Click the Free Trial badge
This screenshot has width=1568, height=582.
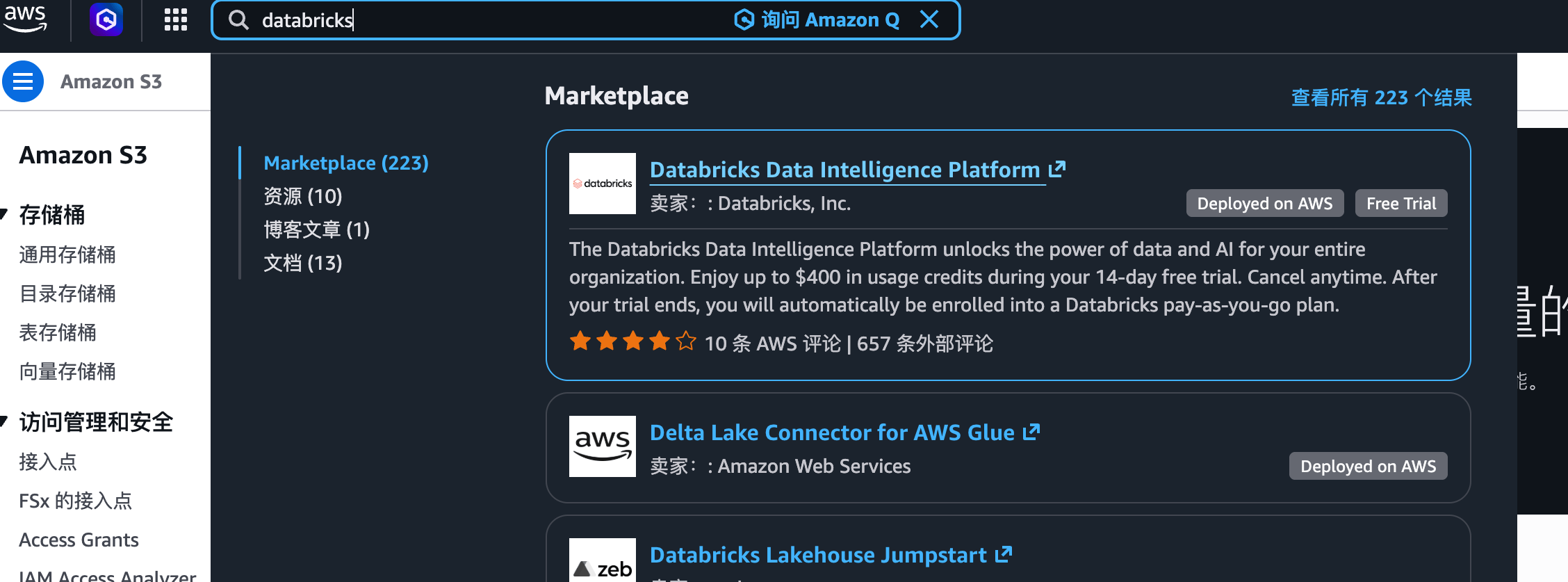1401,203
